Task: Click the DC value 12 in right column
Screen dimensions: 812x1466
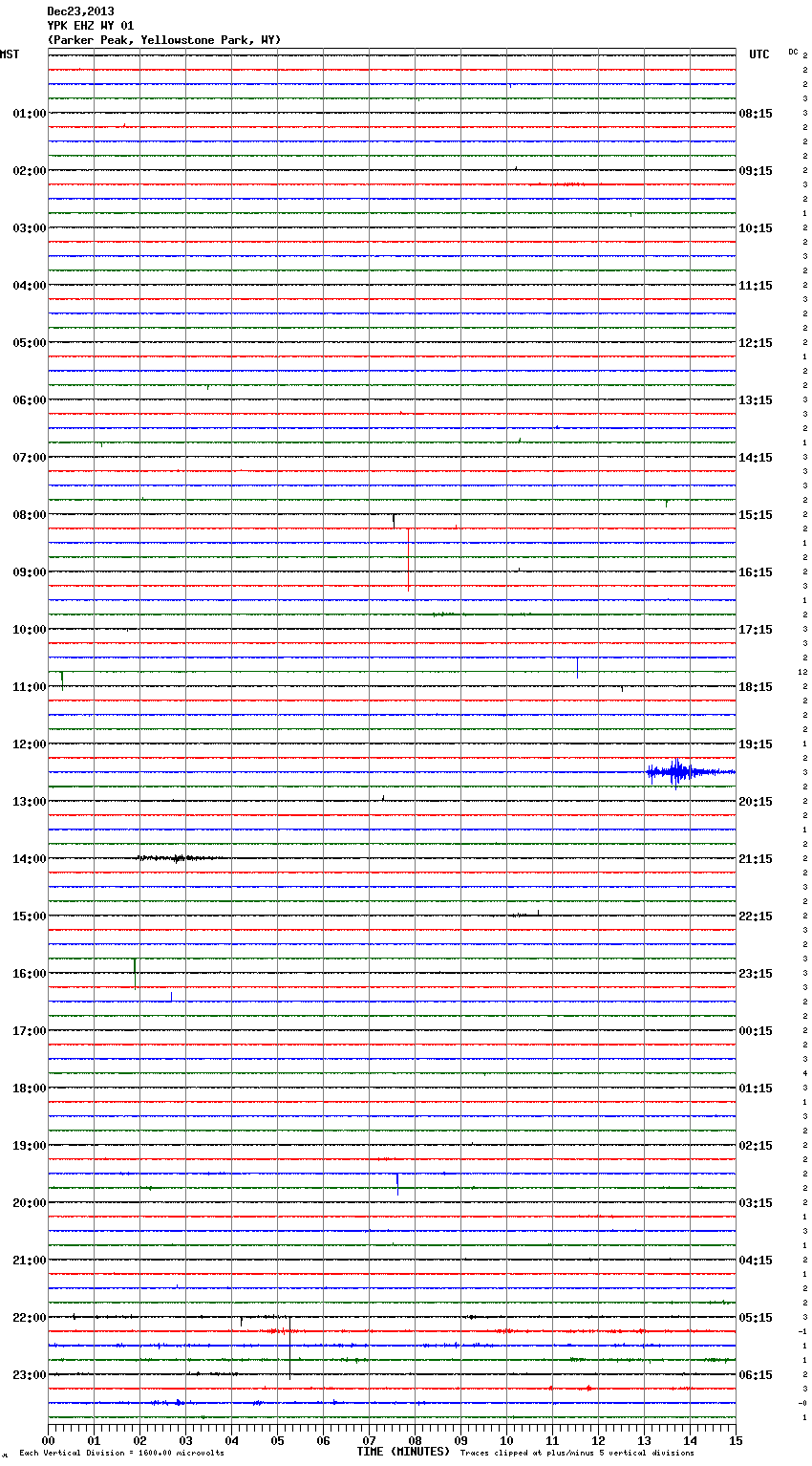Action: click(x=802, y=673)
